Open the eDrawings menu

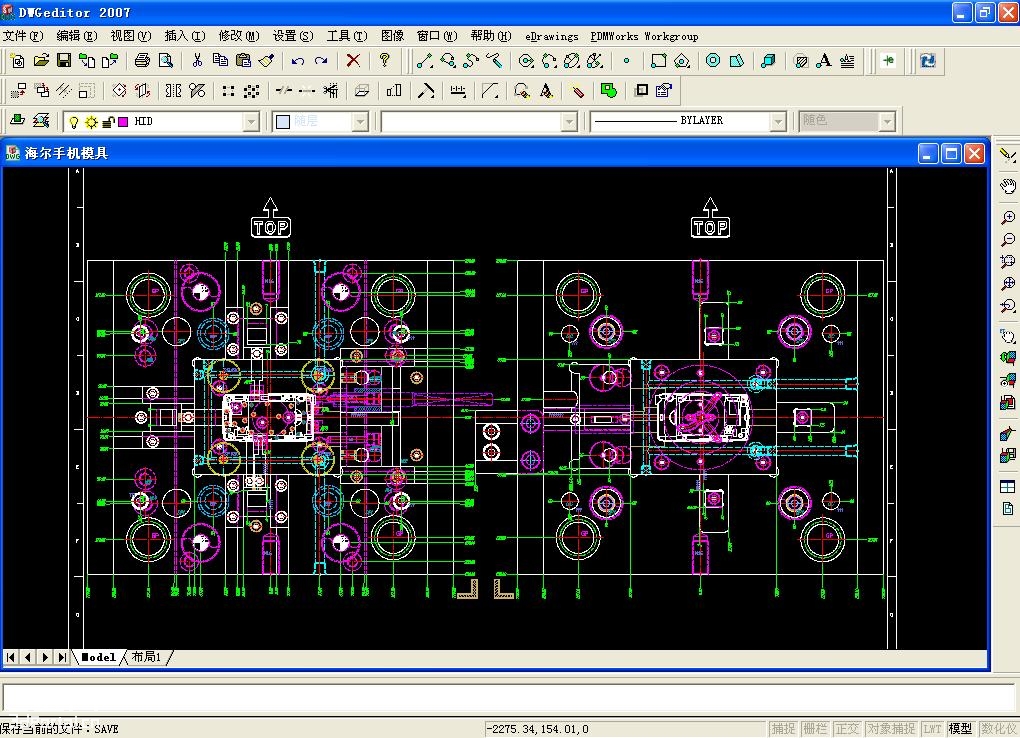coord(552,36)
